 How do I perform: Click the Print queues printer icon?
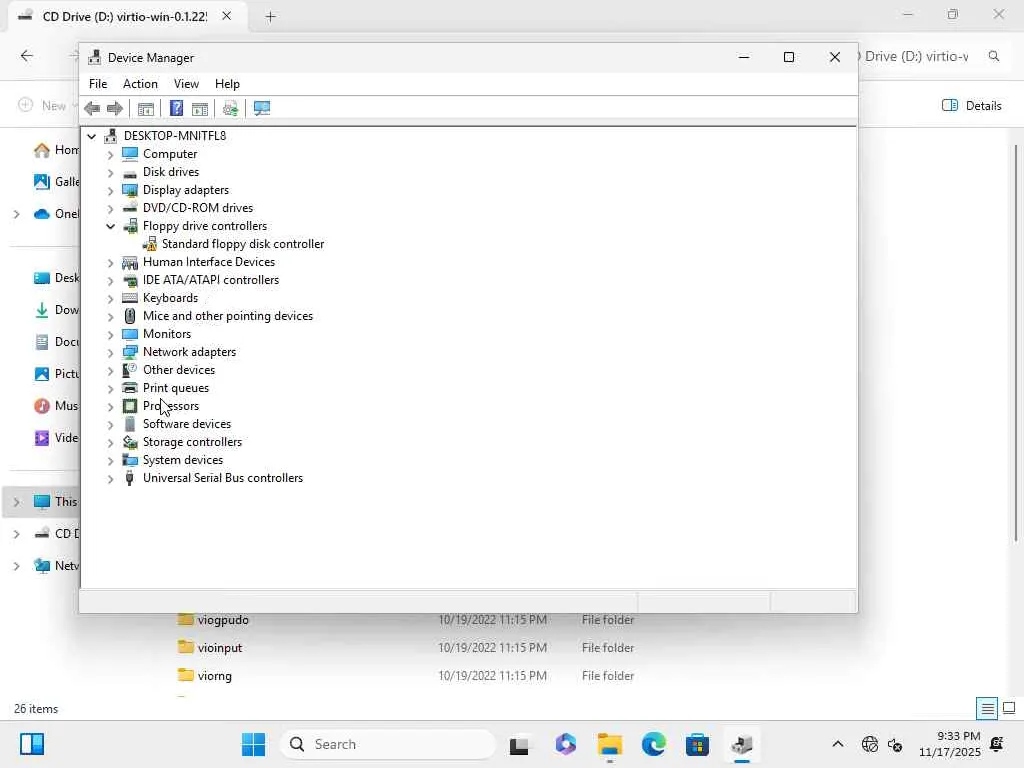click(130, 388)
